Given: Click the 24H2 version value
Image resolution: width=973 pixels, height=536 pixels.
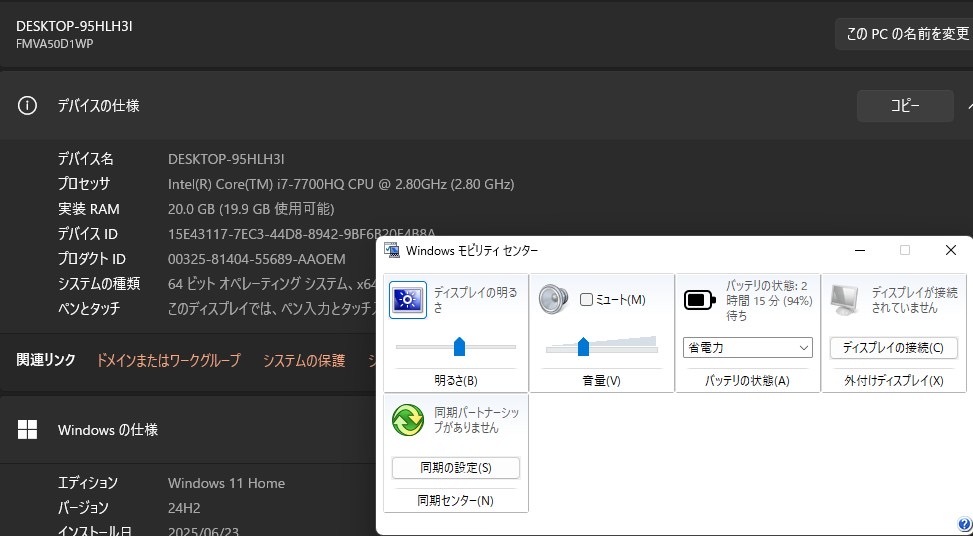Looking at the screenshot, I should point(184,508).
